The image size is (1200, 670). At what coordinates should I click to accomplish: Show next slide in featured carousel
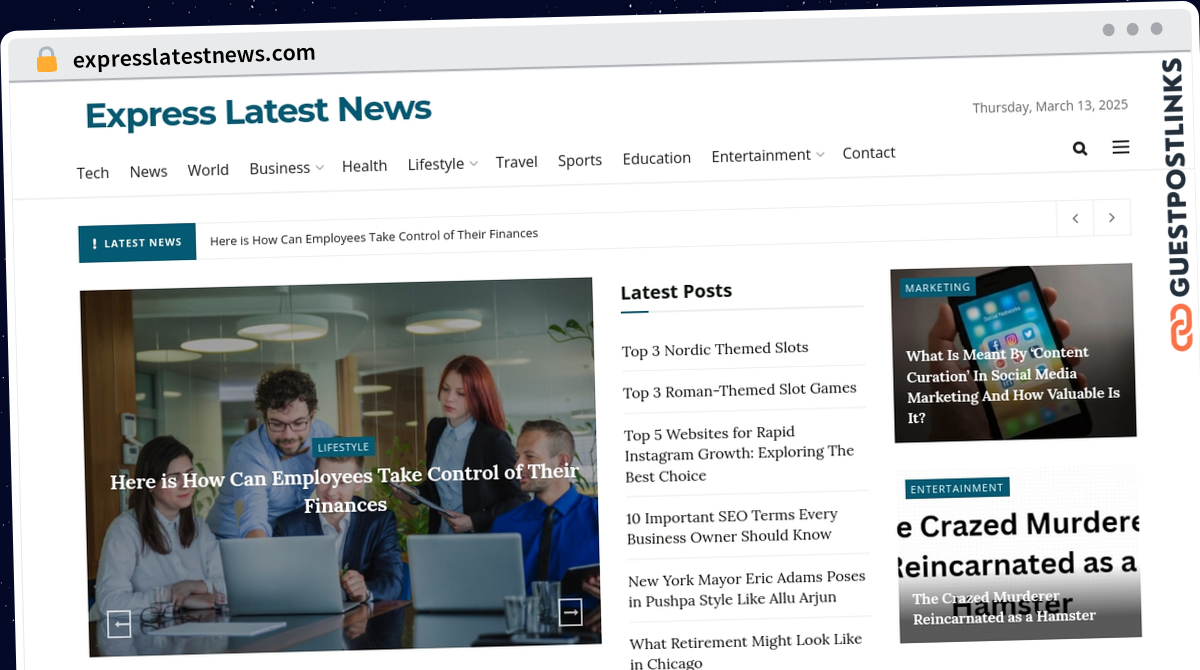[x=570, y=611]
